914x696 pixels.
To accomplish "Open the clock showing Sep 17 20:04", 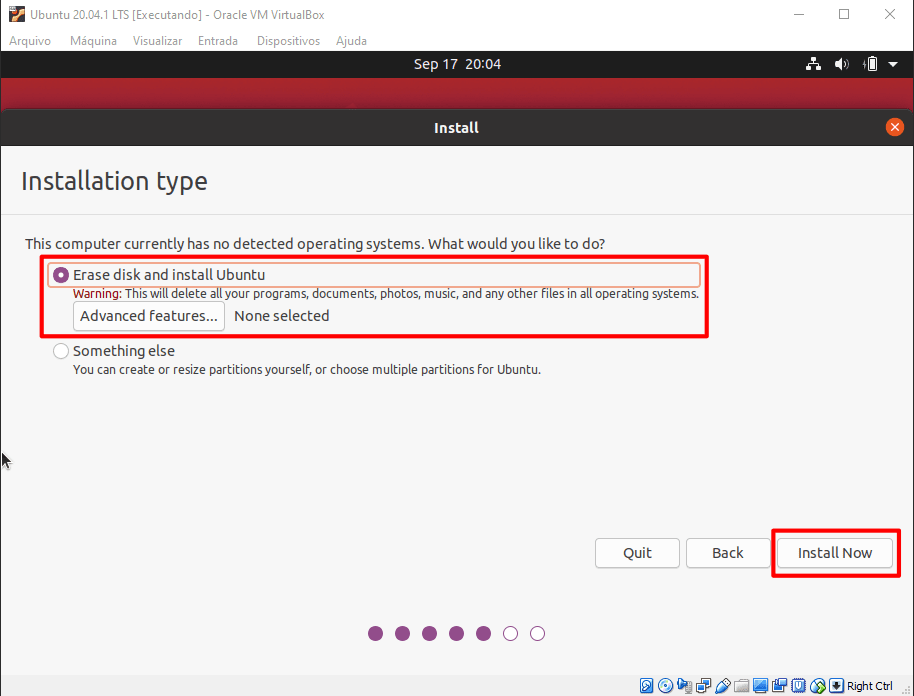I will click(457, 64).
